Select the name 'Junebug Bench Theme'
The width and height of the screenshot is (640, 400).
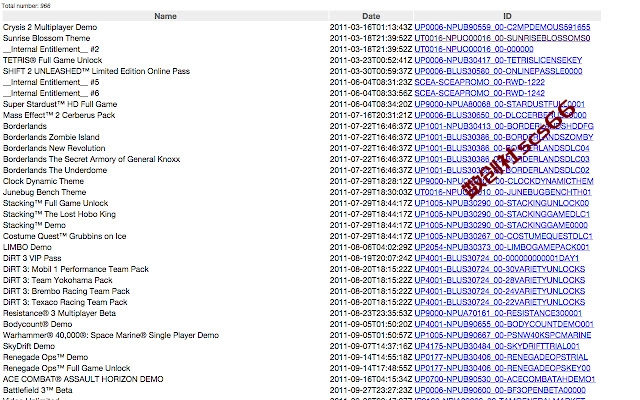pyautogui.click(x=44, y=192)
